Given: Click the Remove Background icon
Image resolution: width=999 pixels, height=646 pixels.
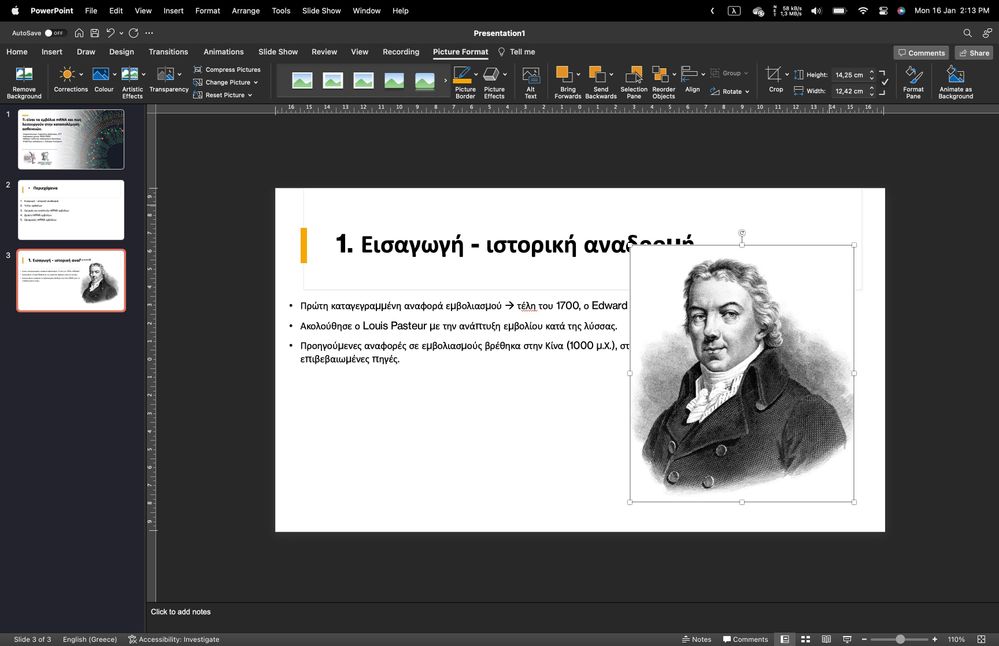Looking at the screenshot, I should click(24, 75).
